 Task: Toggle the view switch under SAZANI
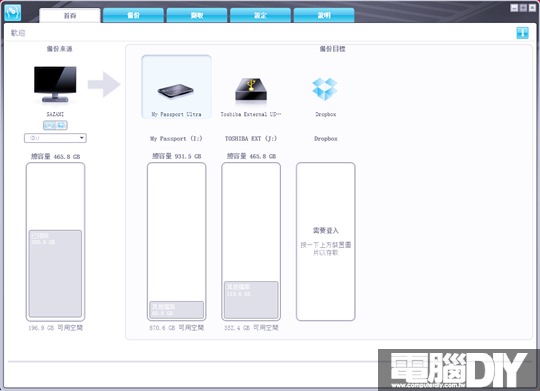coord(55,125)
